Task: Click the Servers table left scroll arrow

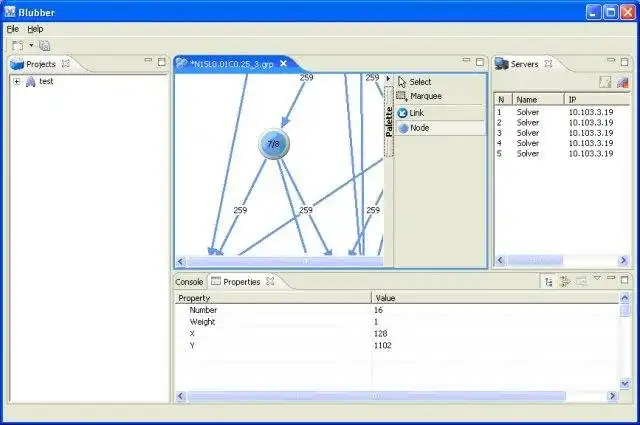Action: click(x=501, y=260)
